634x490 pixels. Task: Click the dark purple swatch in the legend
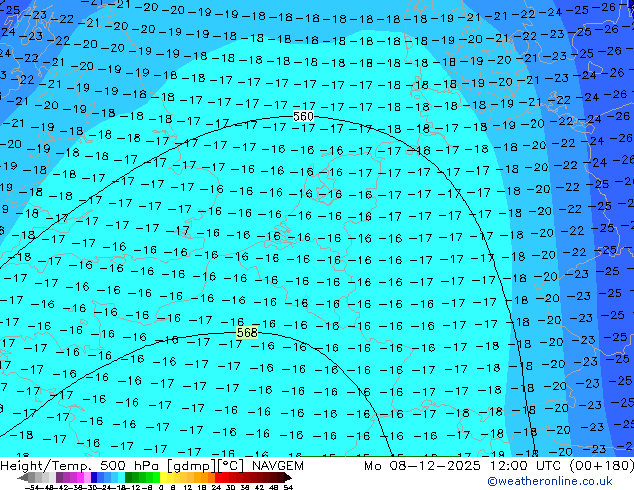(59, 477)
